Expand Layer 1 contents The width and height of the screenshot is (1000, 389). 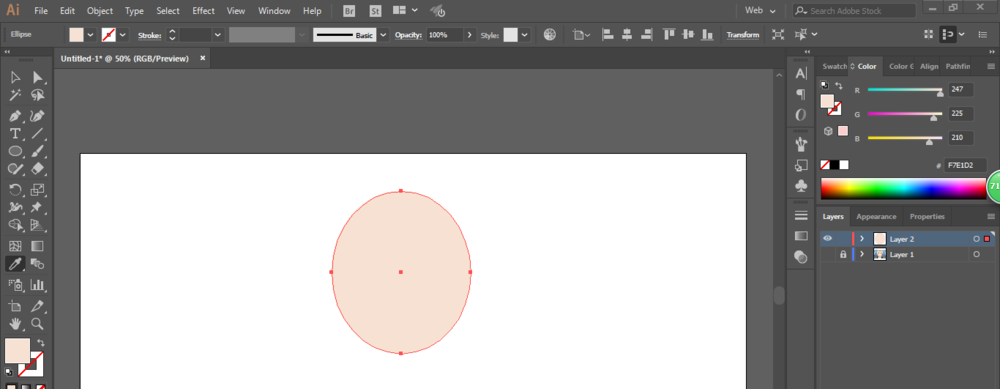pyautogui.click(x=862, y=254)
